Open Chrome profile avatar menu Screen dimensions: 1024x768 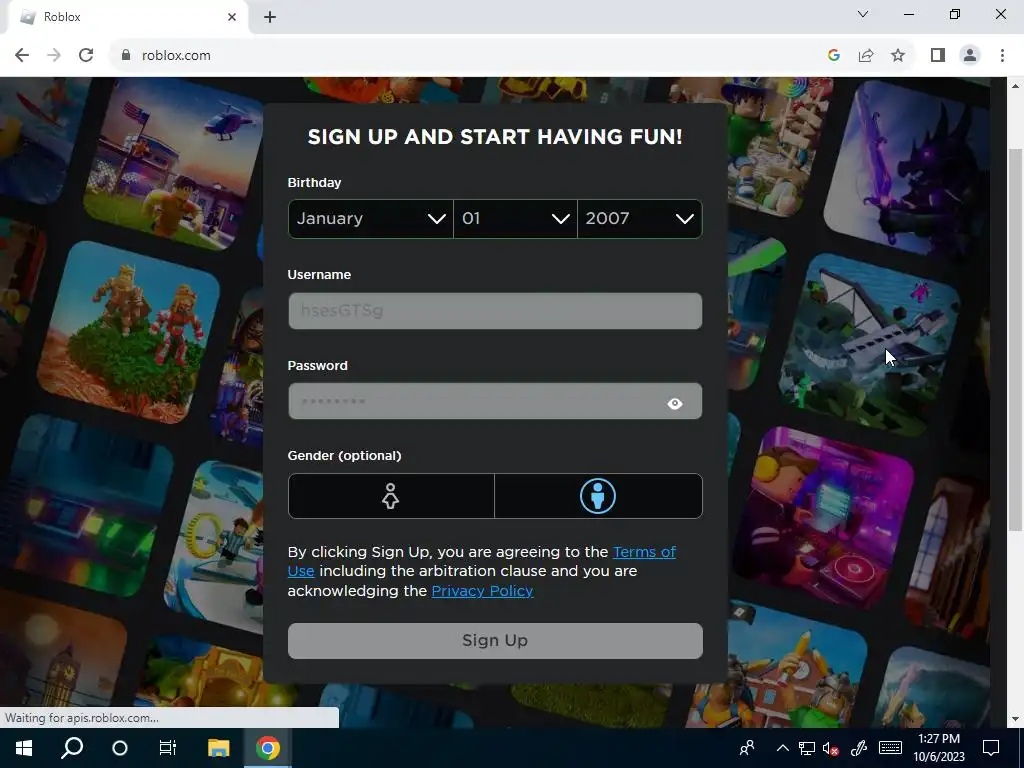click(x=970, y=56)
